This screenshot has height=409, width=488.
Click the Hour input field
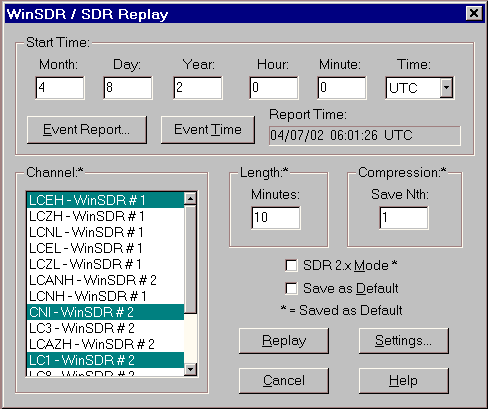[274, 88]
